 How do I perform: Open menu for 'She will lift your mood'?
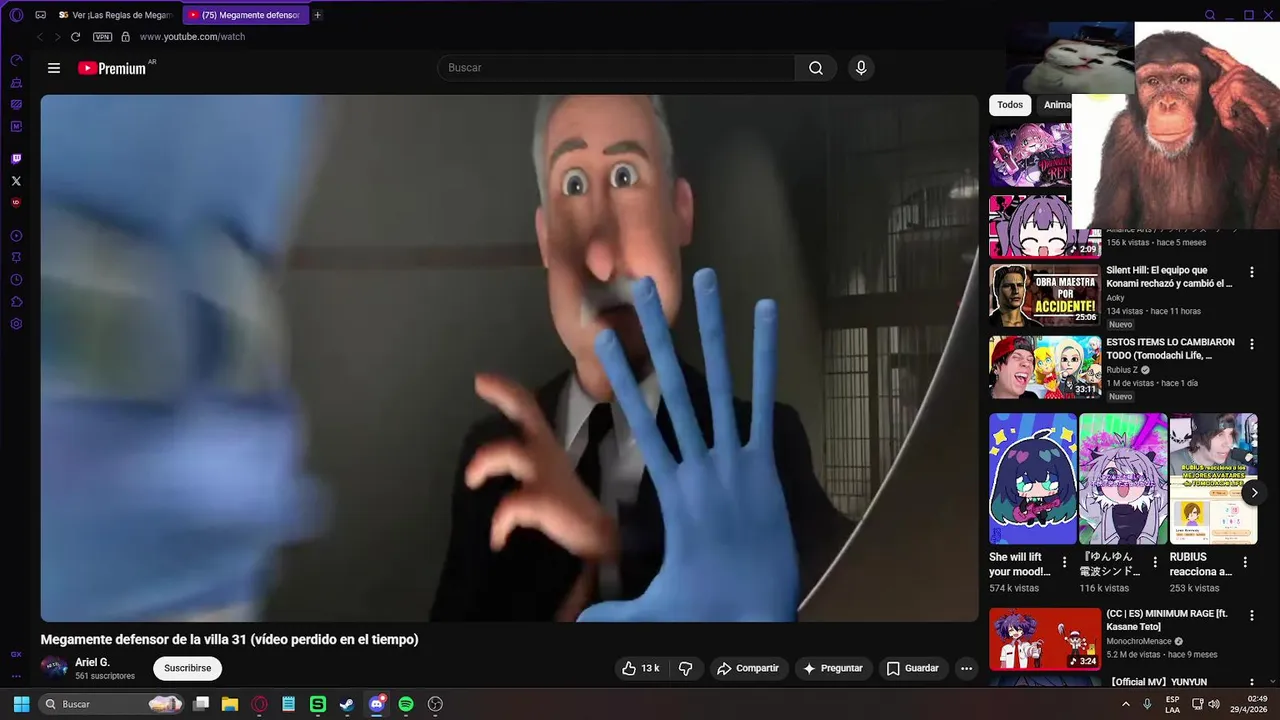(1065, 562)
